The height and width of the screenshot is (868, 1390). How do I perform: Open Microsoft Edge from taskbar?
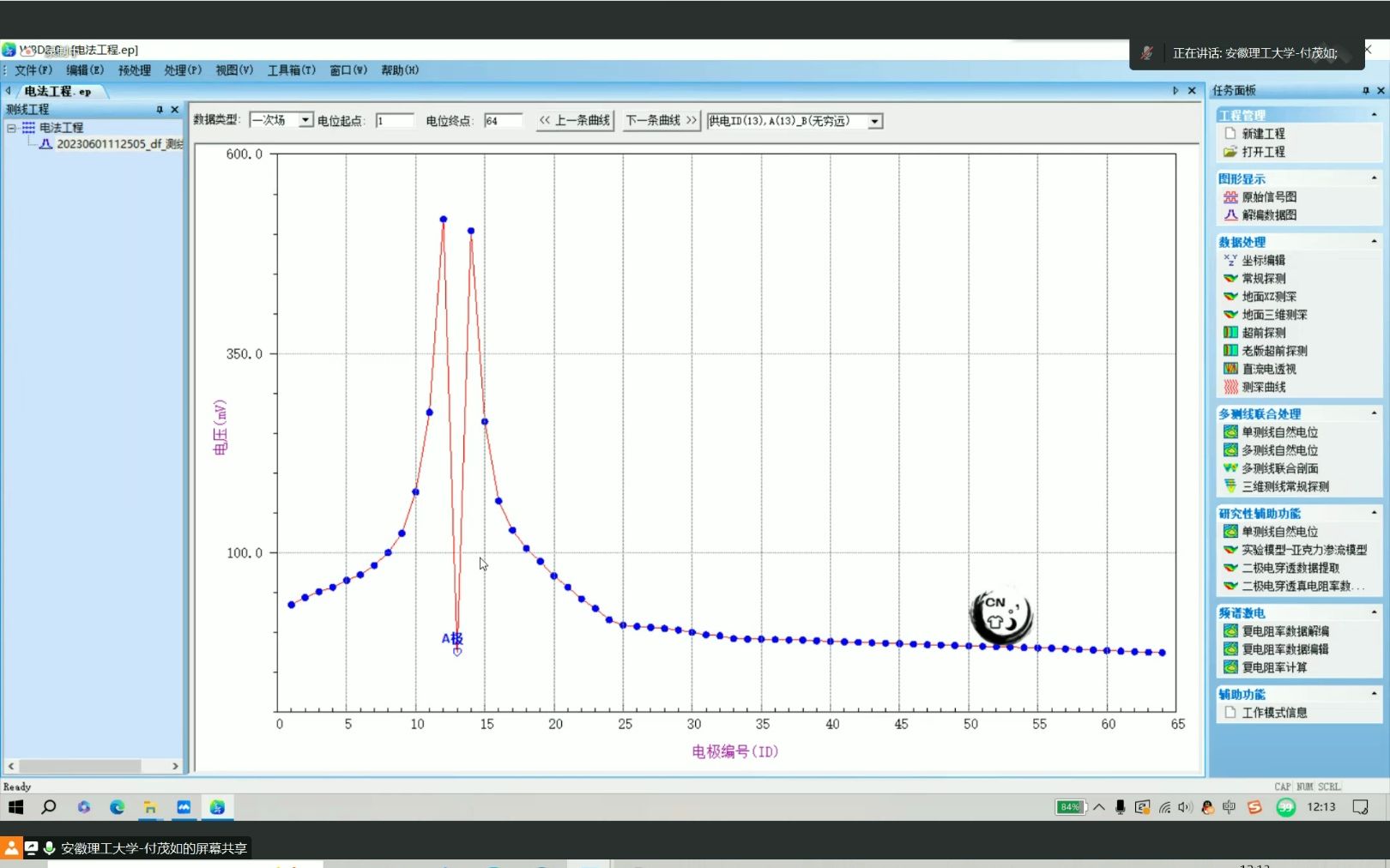click(117, 807)
